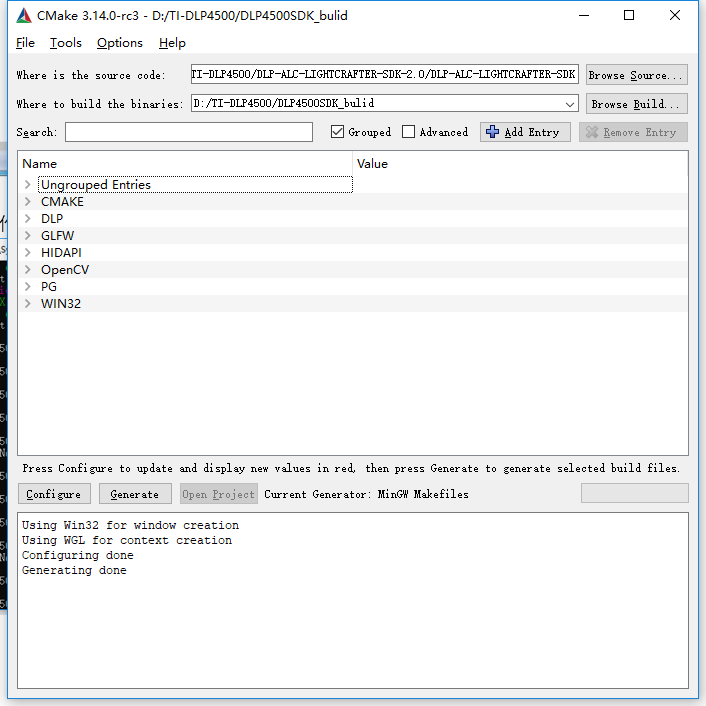Click the build binaries path text
Viewport: 706px width, 706px height.
click(x=284, y=103)
